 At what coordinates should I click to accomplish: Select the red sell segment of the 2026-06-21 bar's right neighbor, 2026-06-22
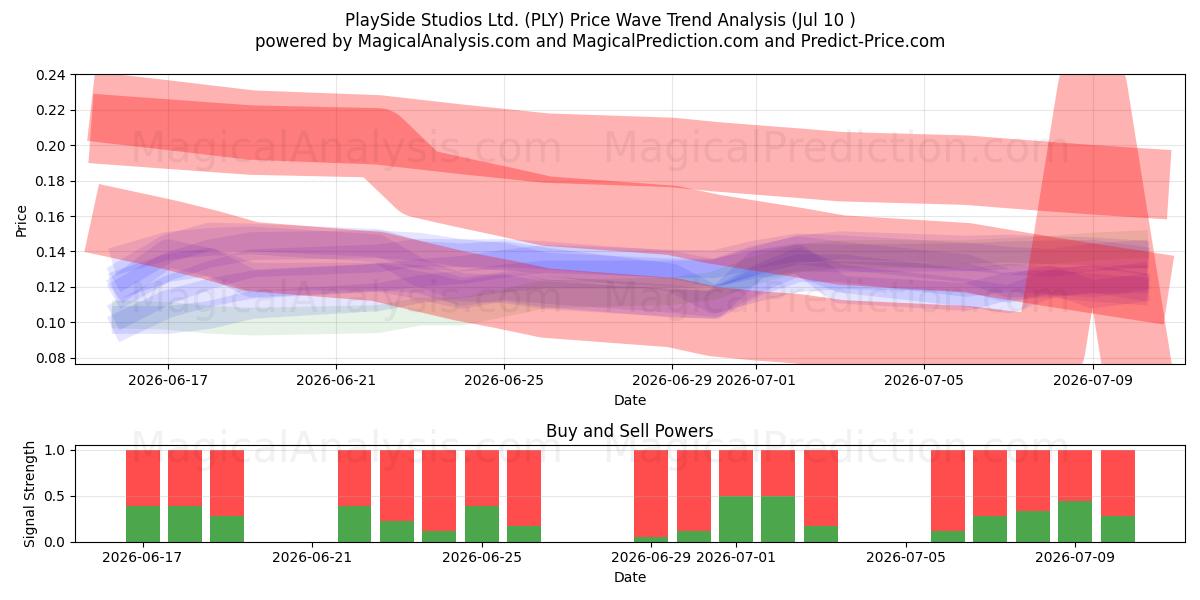pyautogui.click(x=355, y=478)
